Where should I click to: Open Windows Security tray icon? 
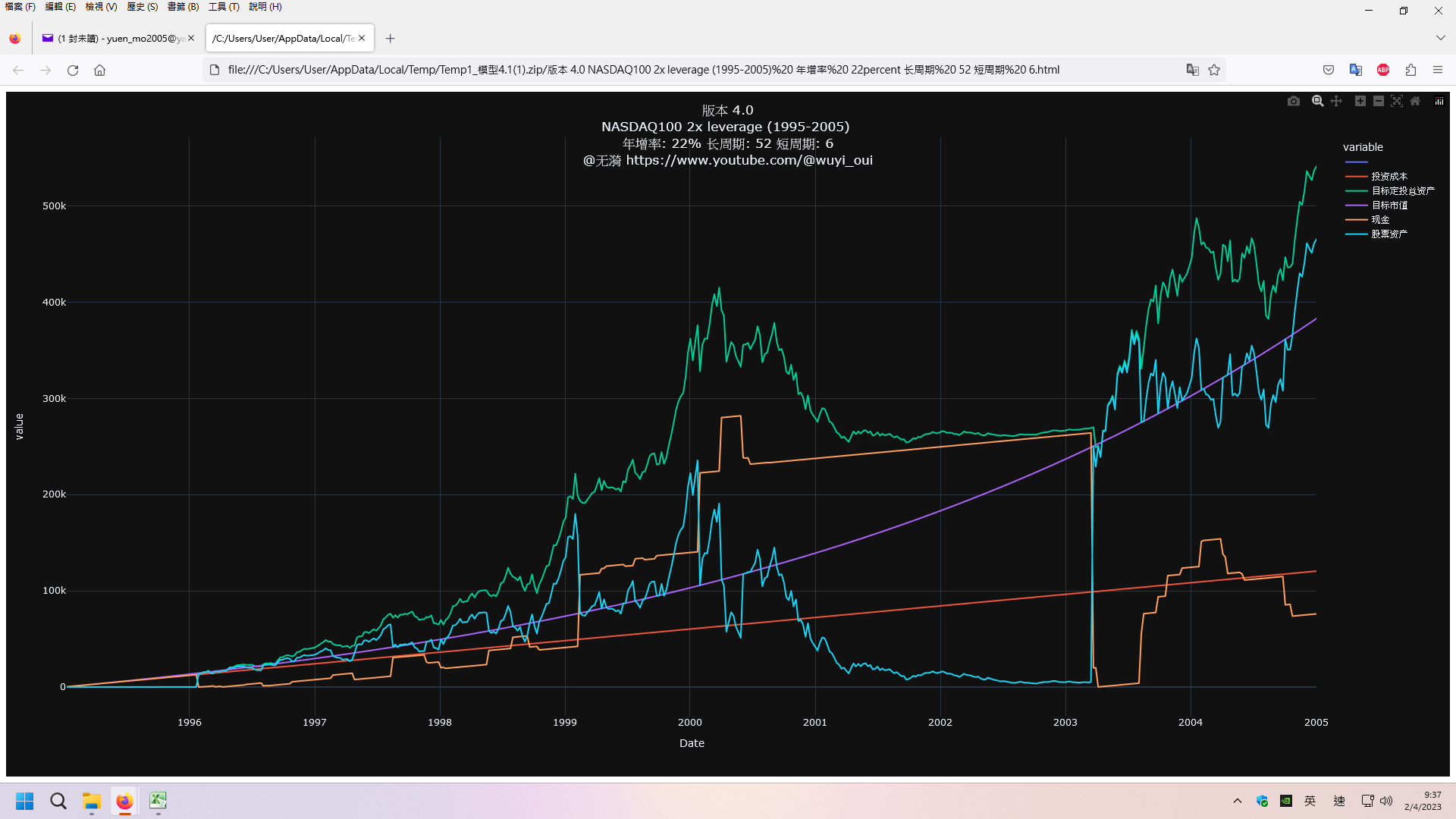point(1263,801)
